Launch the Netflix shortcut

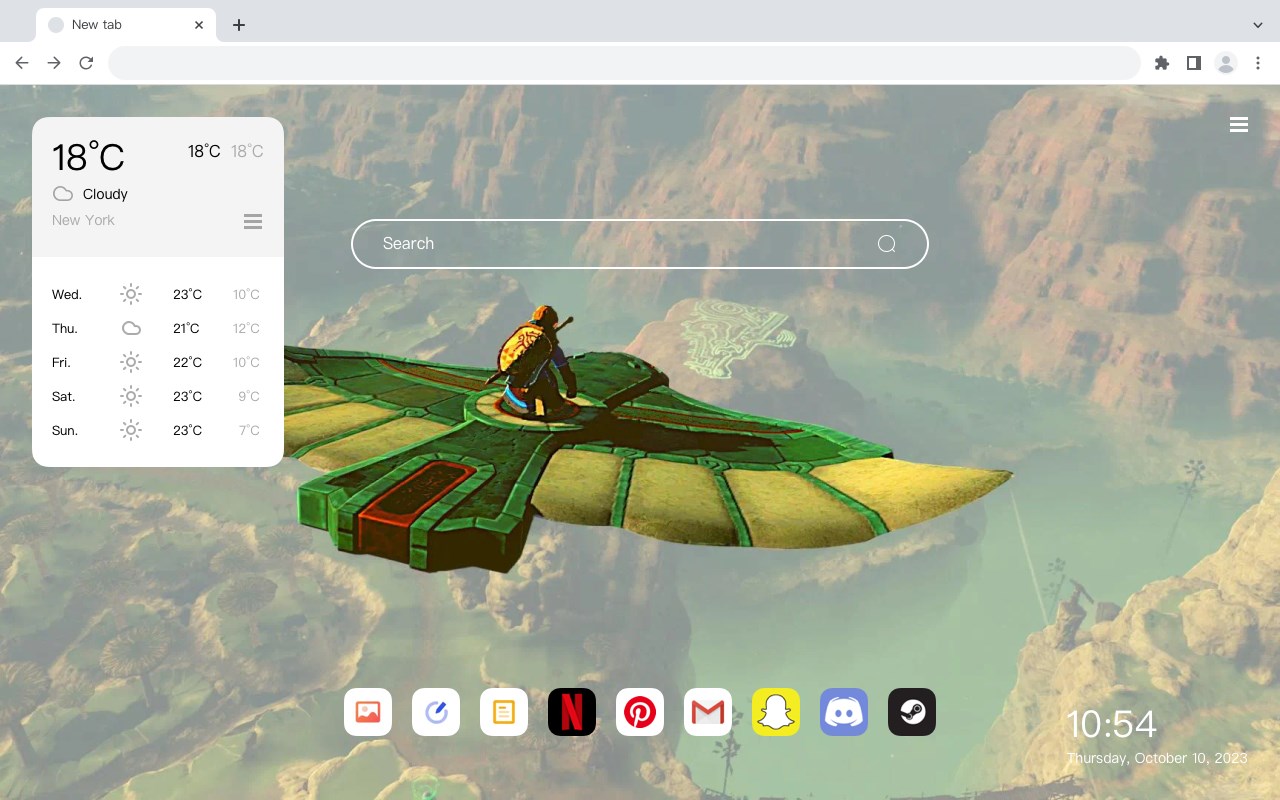coord(572,712)
